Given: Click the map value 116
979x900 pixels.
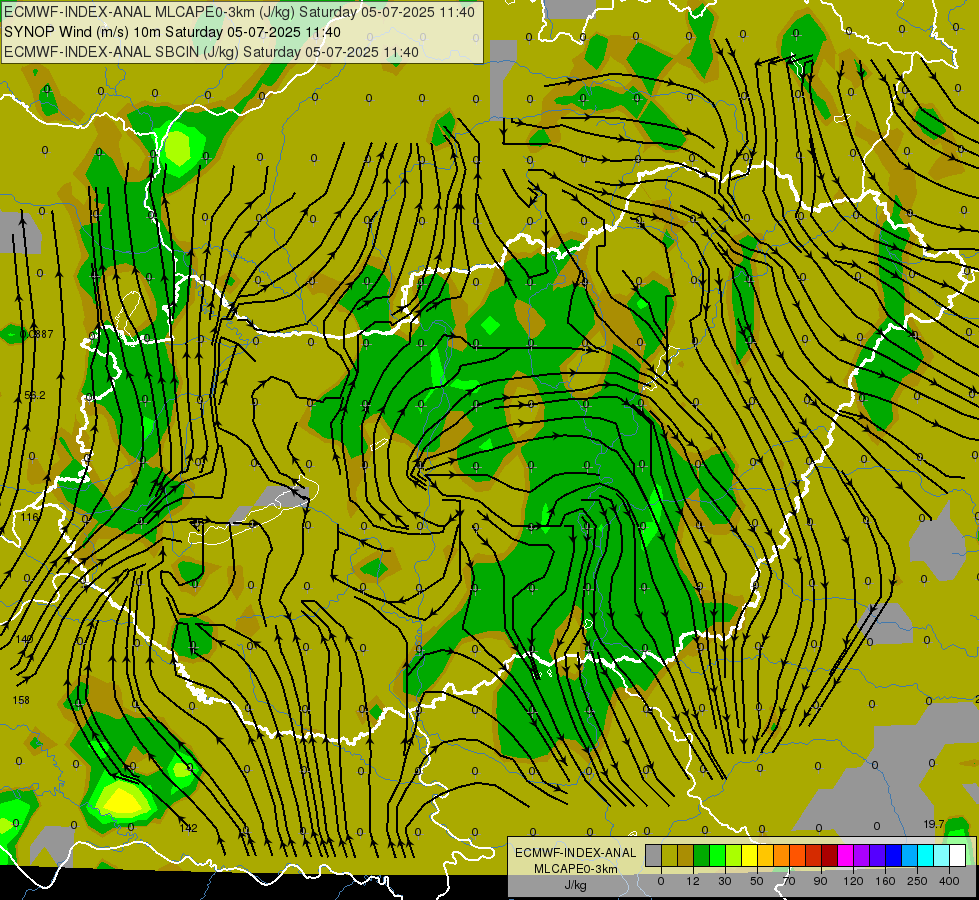Looking at the screenshot, I should tap(29, 517).
